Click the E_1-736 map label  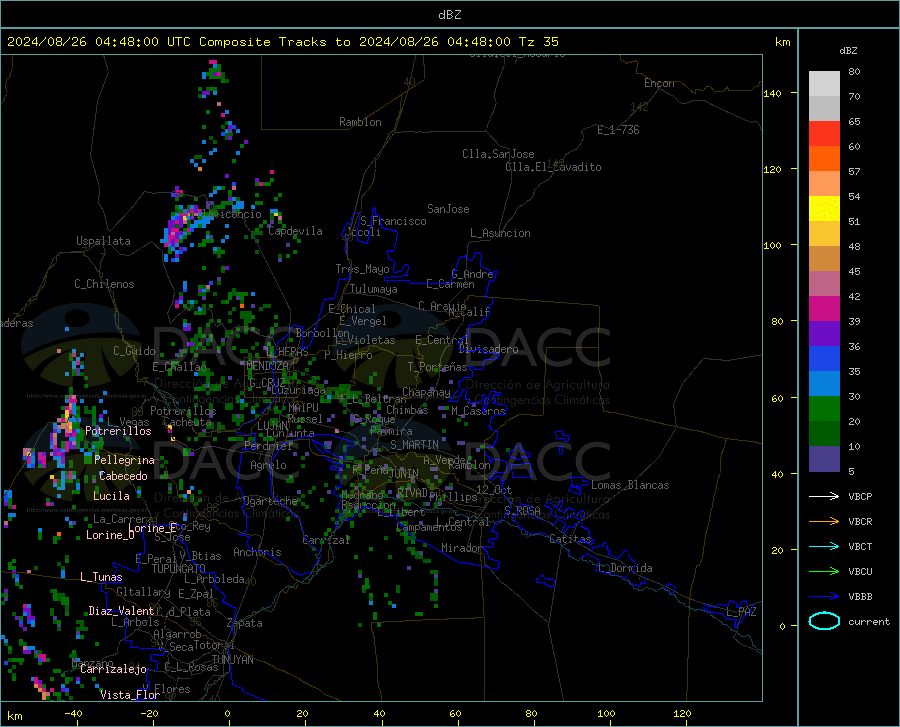[618, 130]
